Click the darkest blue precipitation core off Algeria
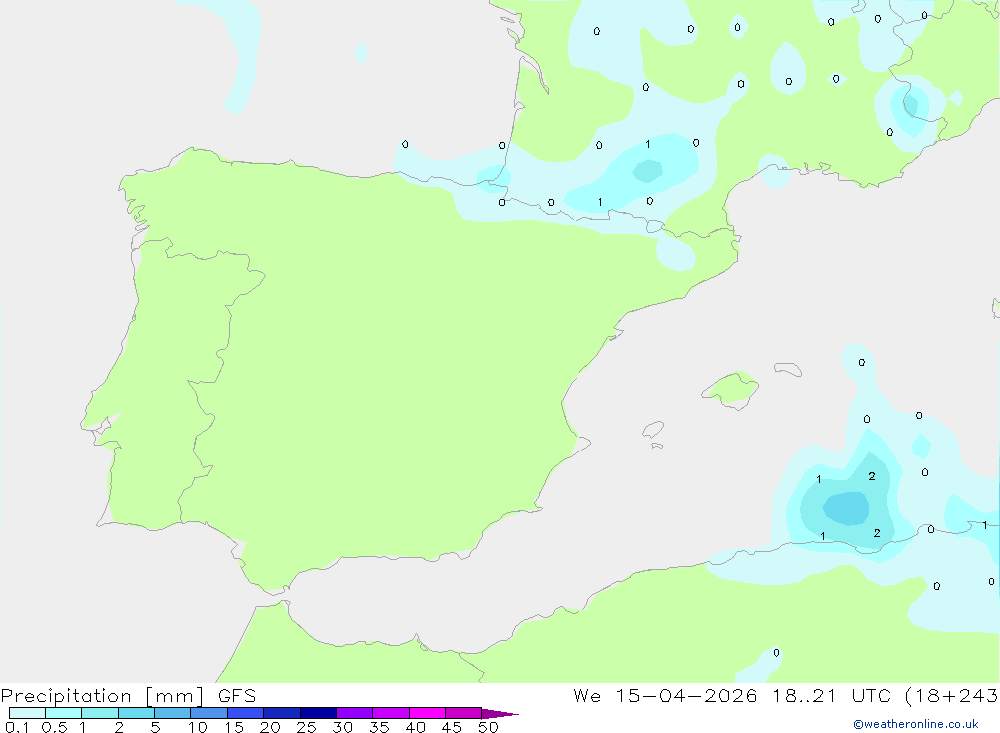This screenshot has width=1000, height=733. pyautogui.click(x=846, y=508)
